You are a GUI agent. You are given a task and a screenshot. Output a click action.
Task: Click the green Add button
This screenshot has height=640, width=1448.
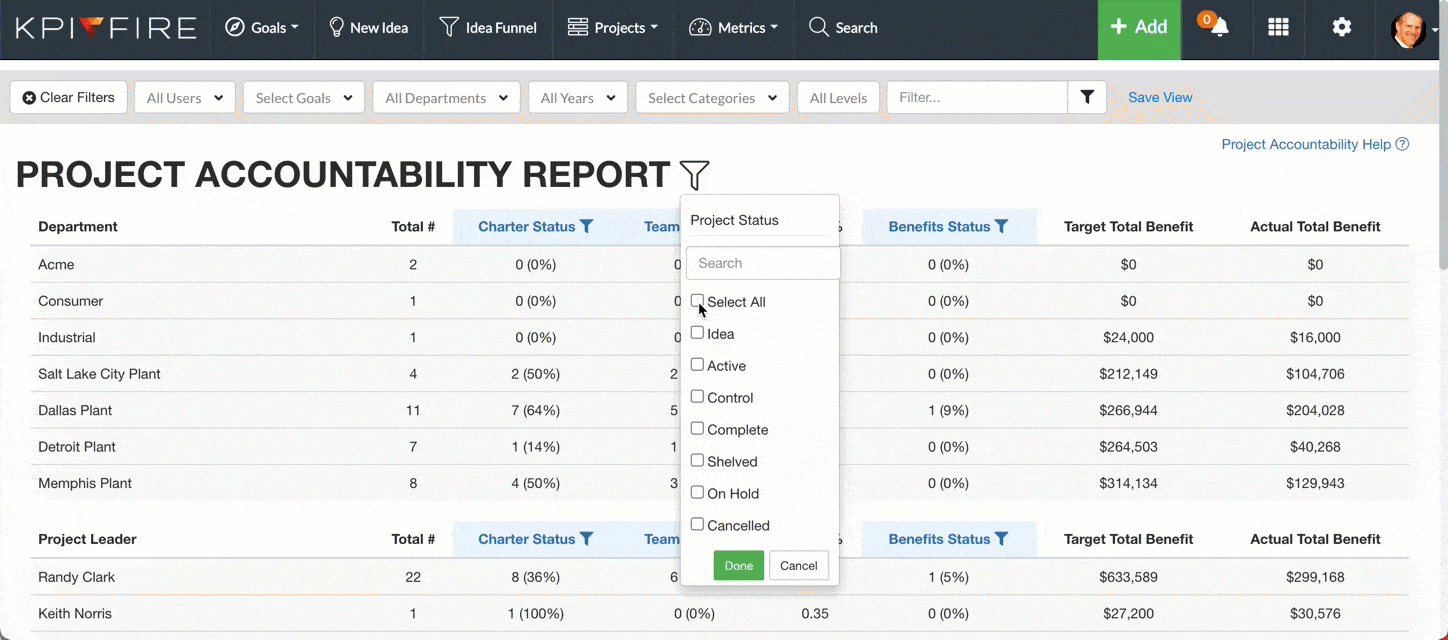[1139, 28]
